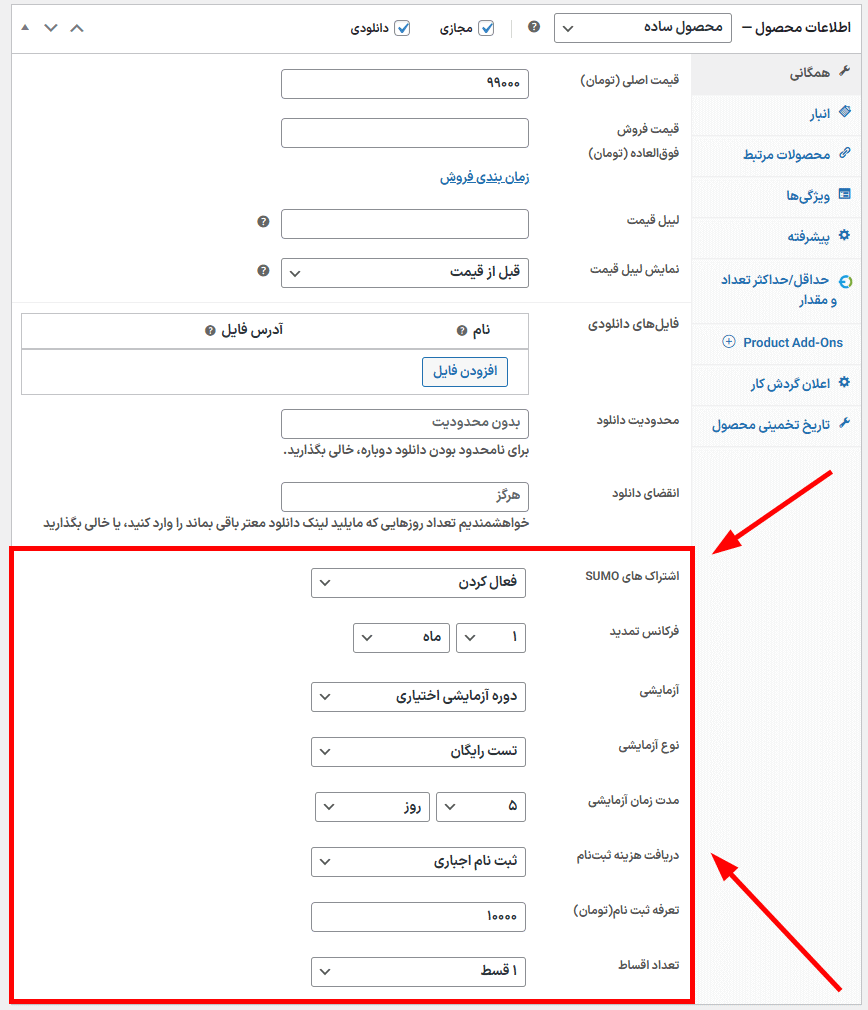
Task: Click the wrench icon beside همگانی tab
Action: coord(845,71)
